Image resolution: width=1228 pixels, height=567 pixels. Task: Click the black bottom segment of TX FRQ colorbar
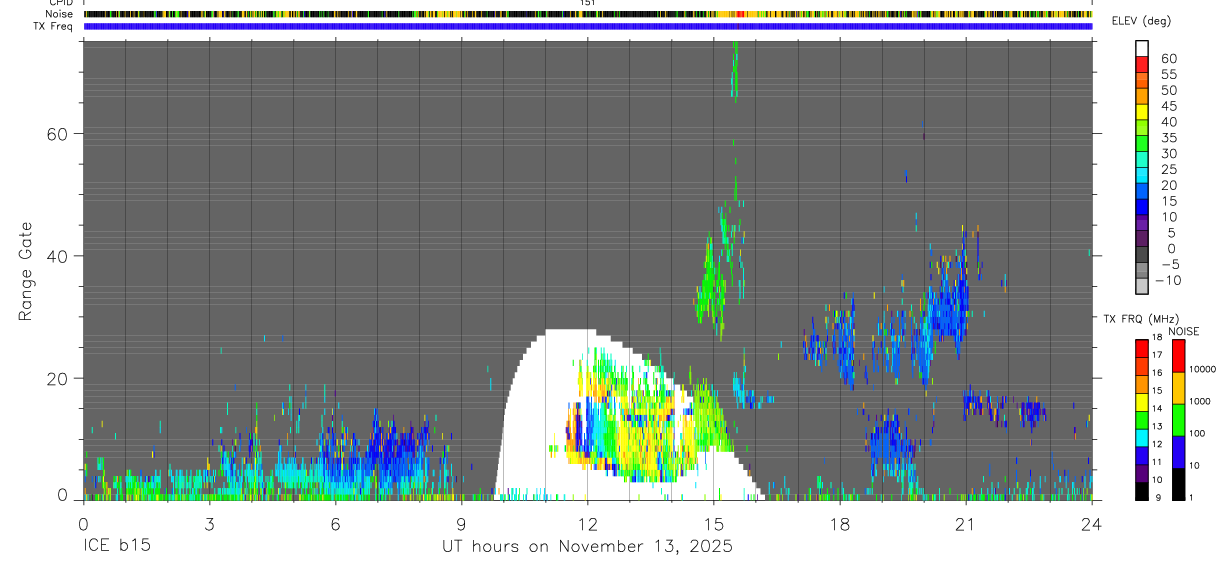1142,490
